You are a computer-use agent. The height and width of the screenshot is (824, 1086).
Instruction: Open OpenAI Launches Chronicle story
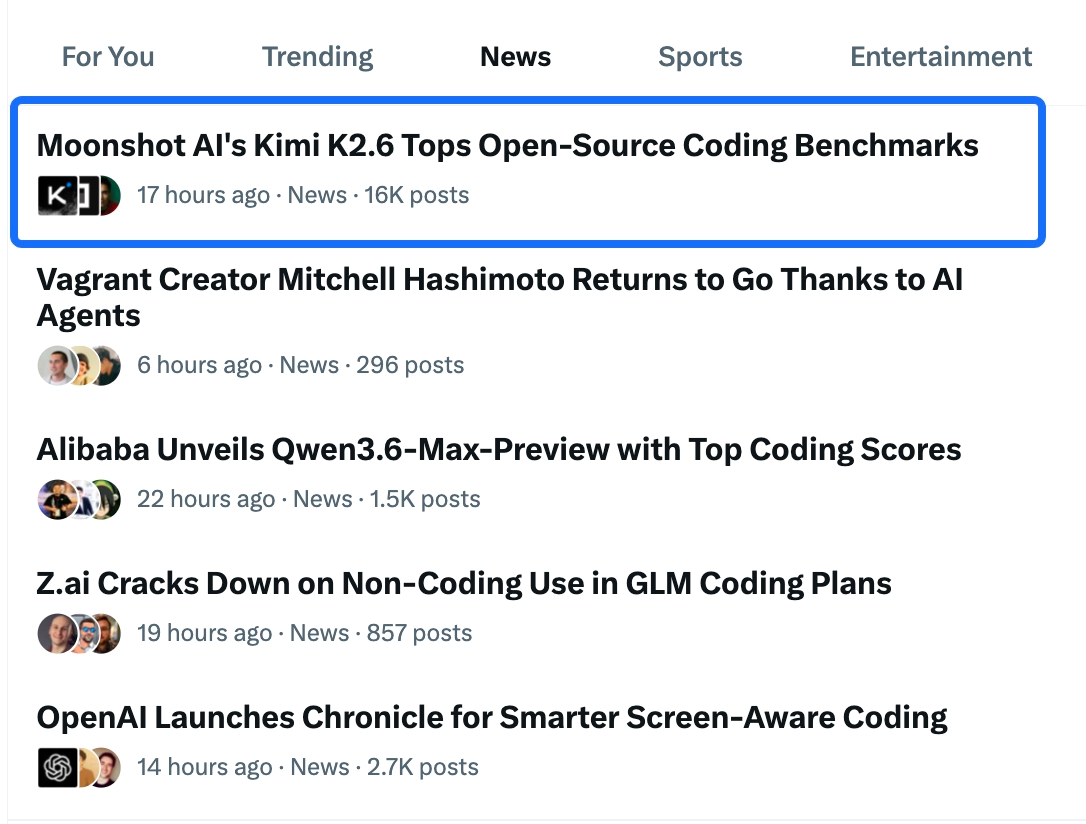492,717
